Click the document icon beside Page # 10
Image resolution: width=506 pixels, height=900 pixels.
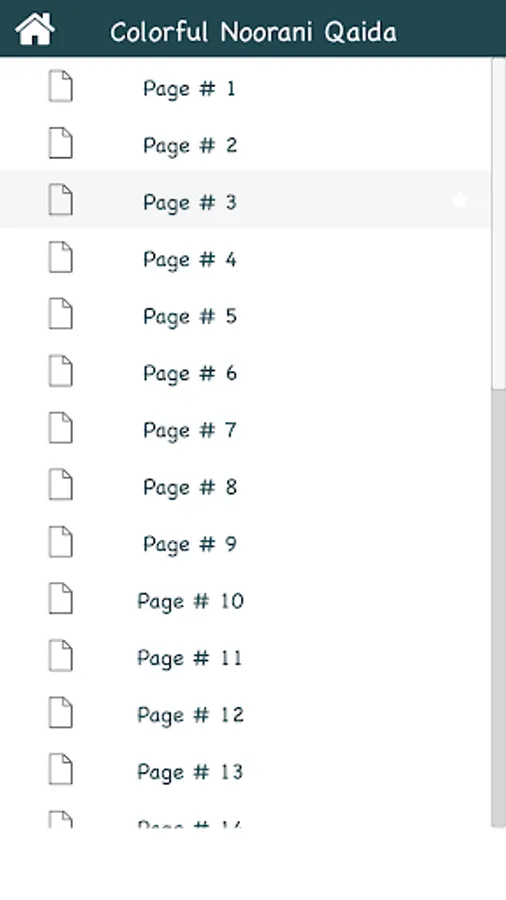click(x=61, y=599)
